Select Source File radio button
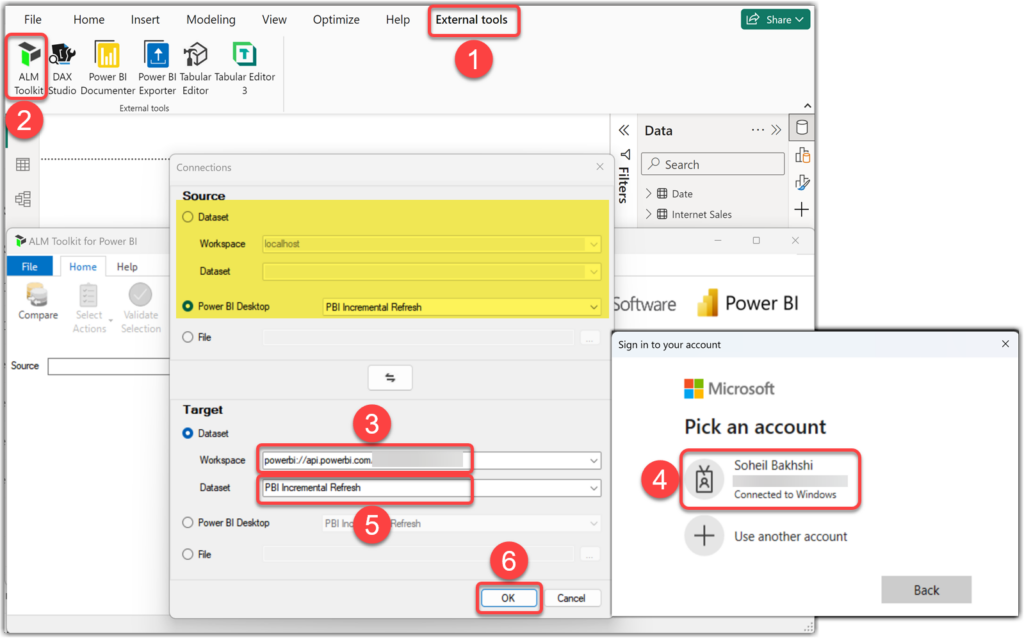Screen dimensions: 1024x638 [x=188, y=337]
